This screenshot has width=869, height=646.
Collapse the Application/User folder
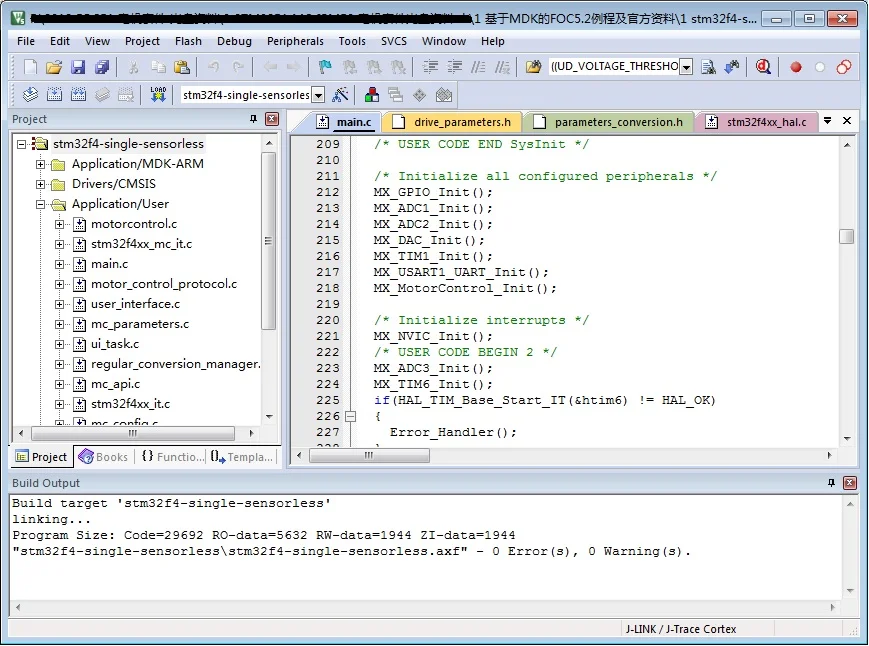click(40, 204)
